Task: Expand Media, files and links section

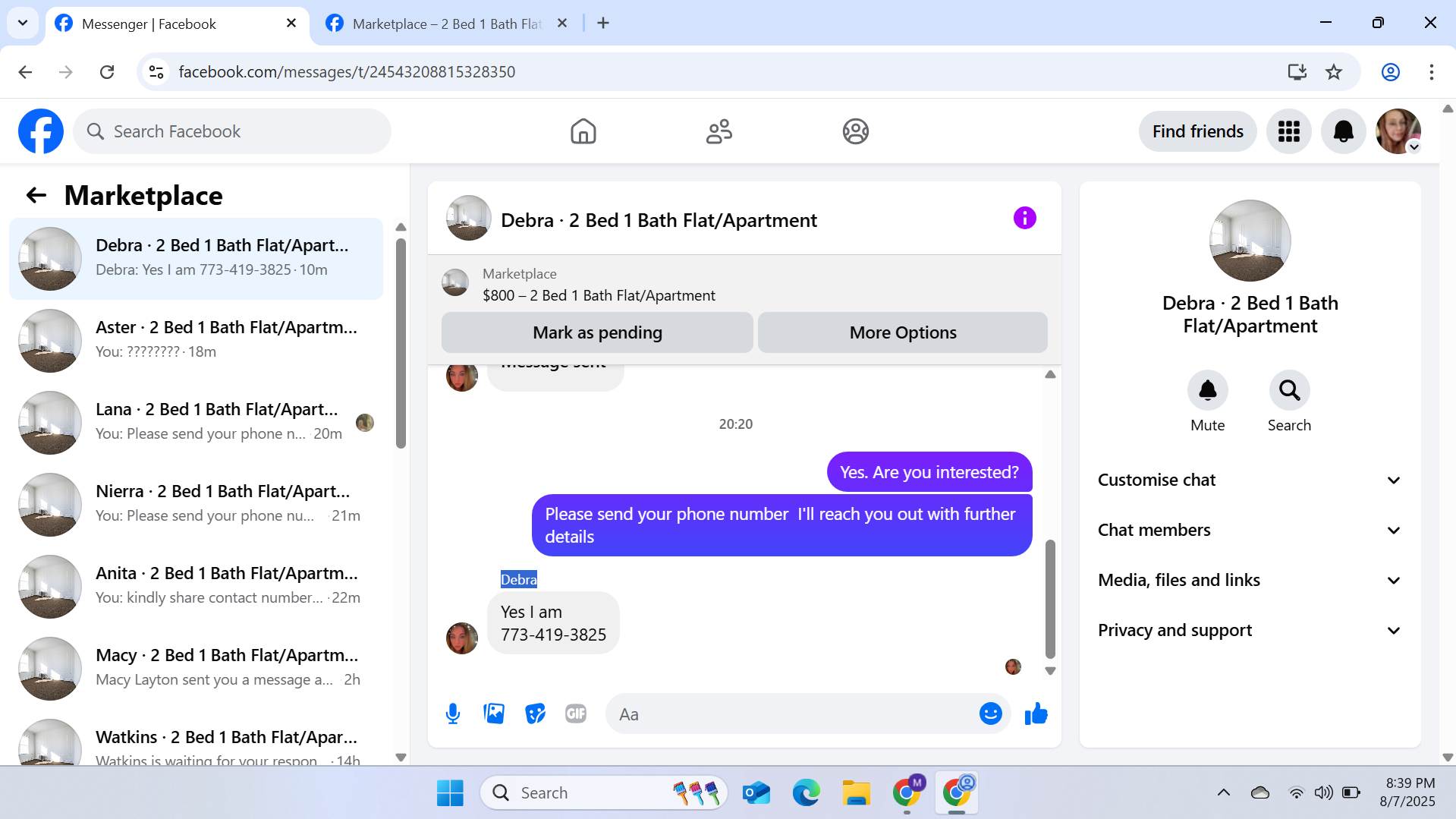Action: tap(1250, 580)
